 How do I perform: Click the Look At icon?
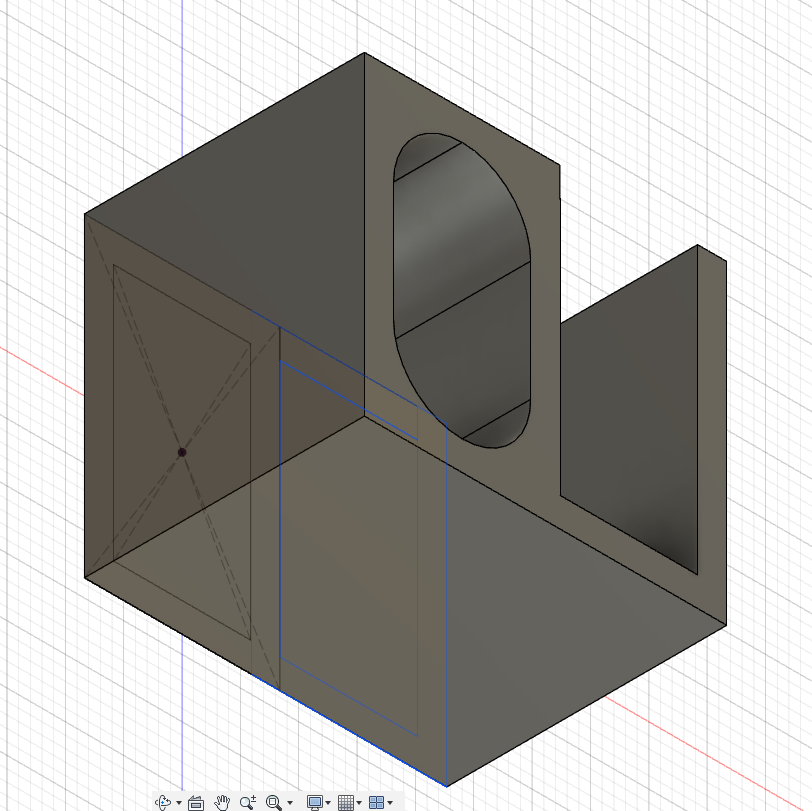(196, 802)
